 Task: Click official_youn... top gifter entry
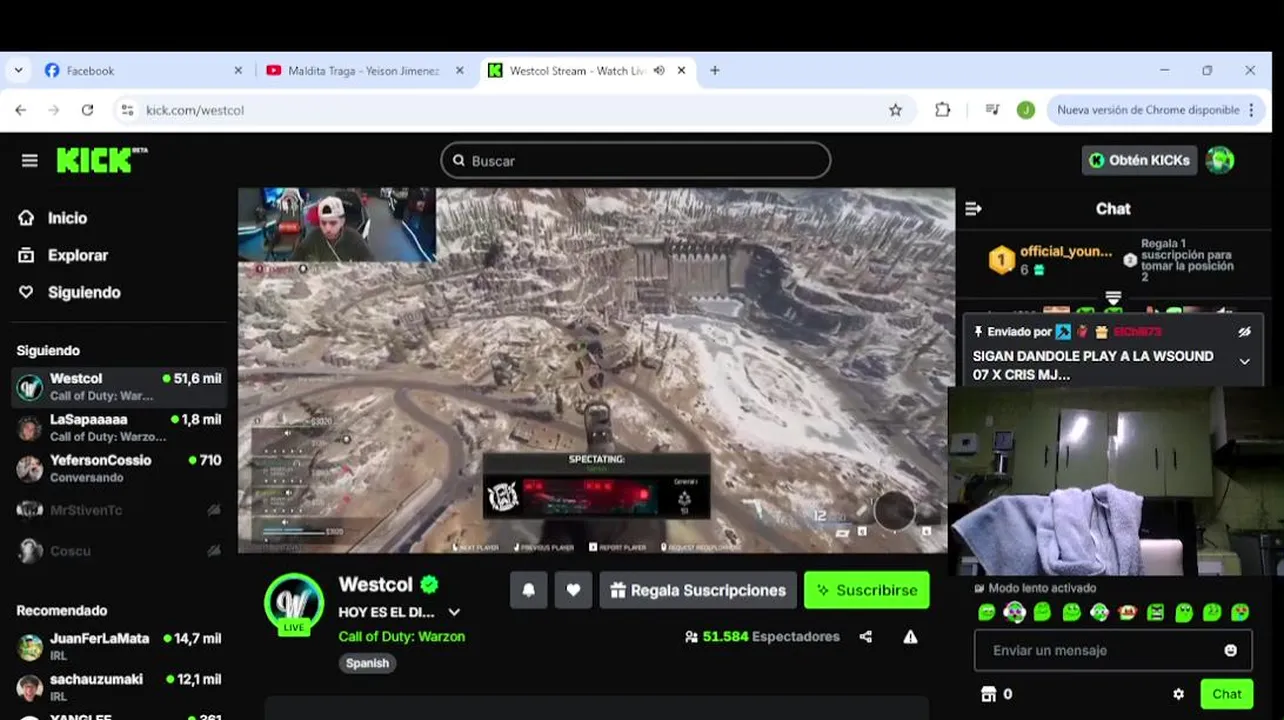point(1052,260)
